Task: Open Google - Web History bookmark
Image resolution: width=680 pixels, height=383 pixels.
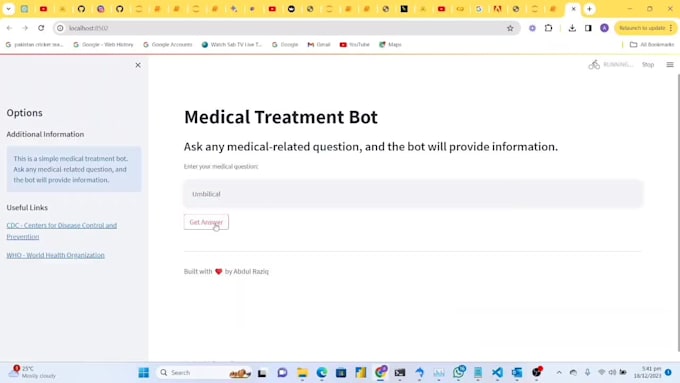Action: click(103, 44)
